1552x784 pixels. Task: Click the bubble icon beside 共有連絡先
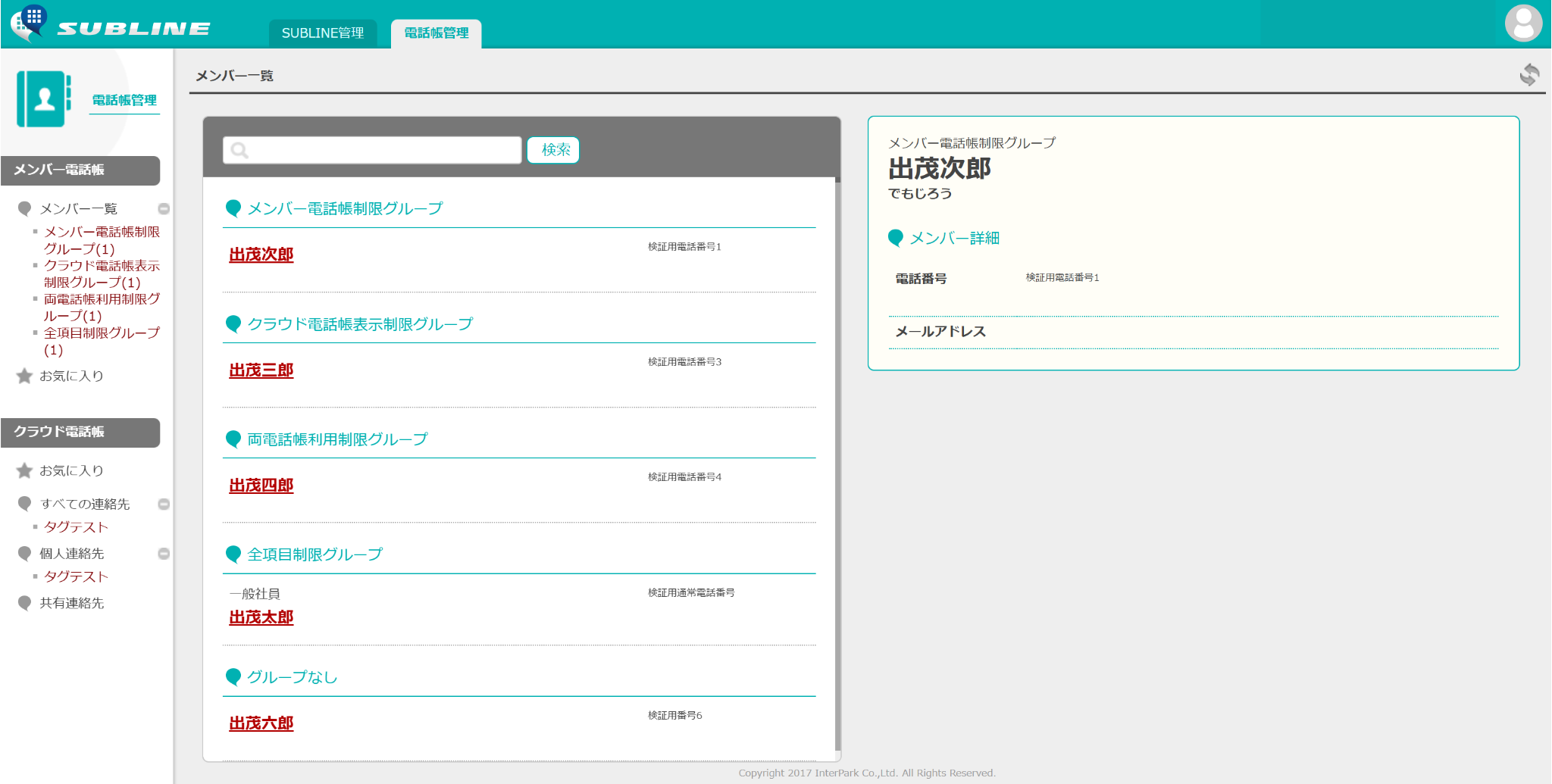click(x=24, y=603)
